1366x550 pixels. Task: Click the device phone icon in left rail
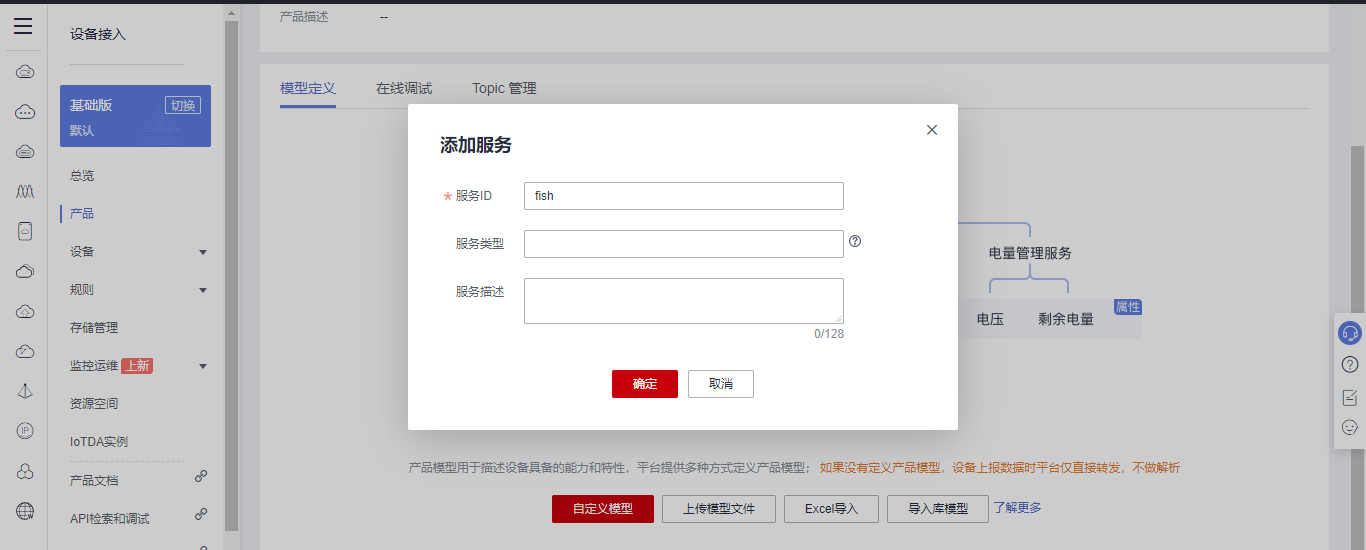(x=25, y=230)
